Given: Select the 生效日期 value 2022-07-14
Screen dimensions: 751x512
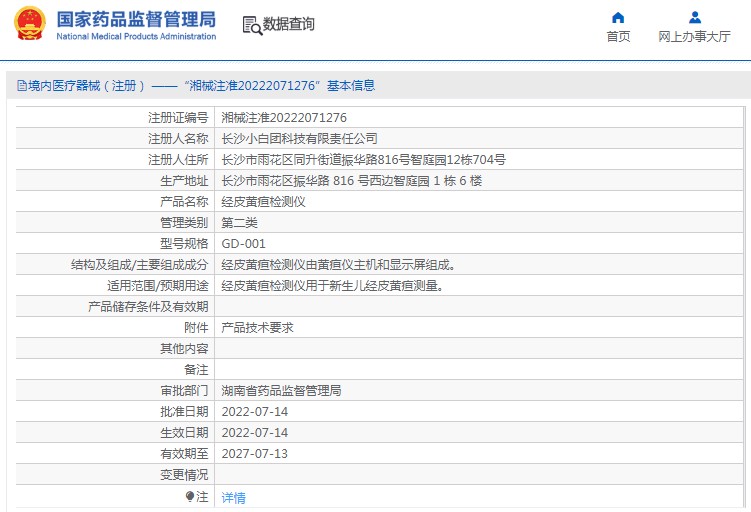Looking at the screenshot, I should tap(255, 433).
